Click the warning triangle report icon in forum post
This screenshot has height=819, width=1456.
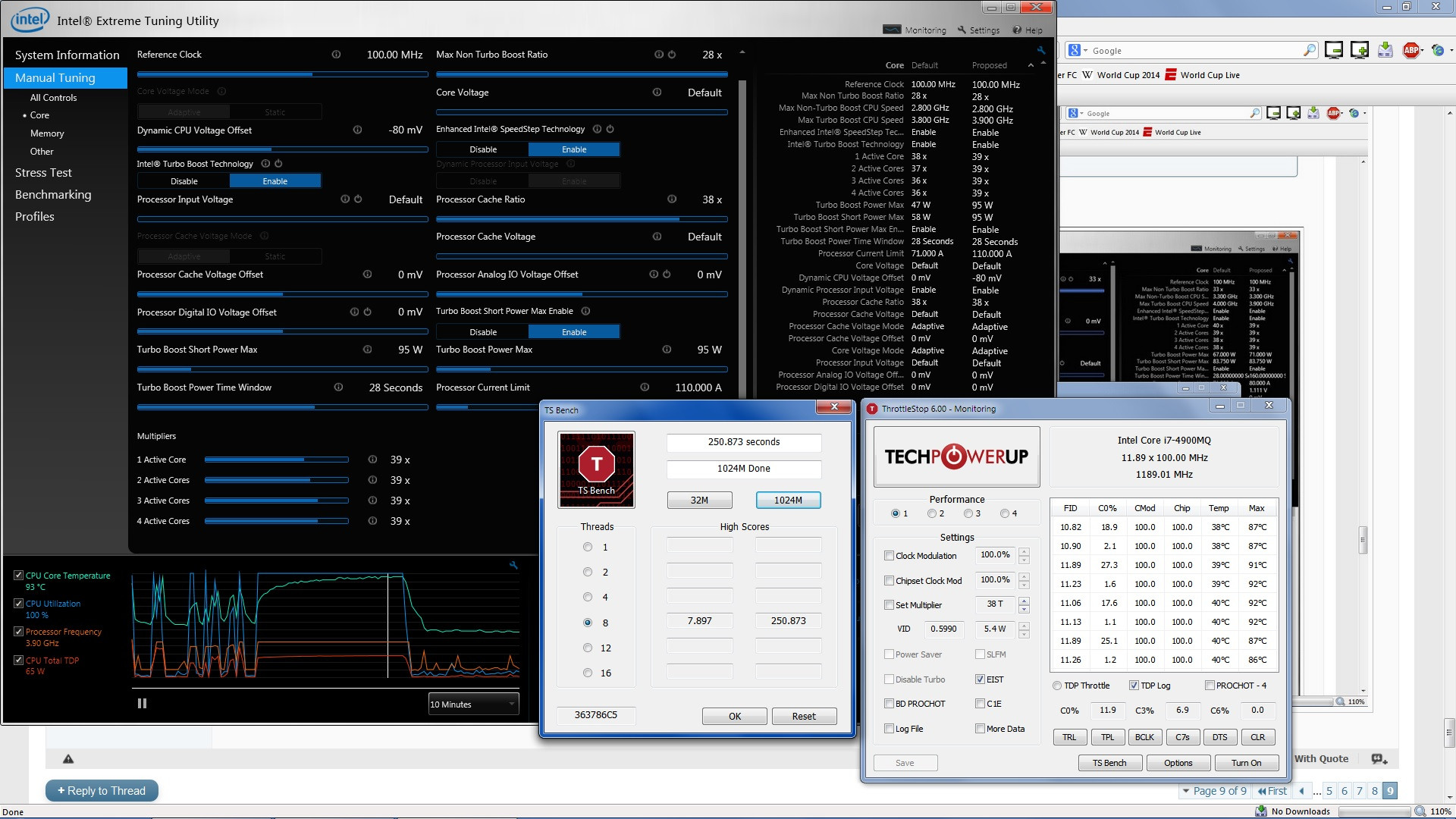point(68,759)
